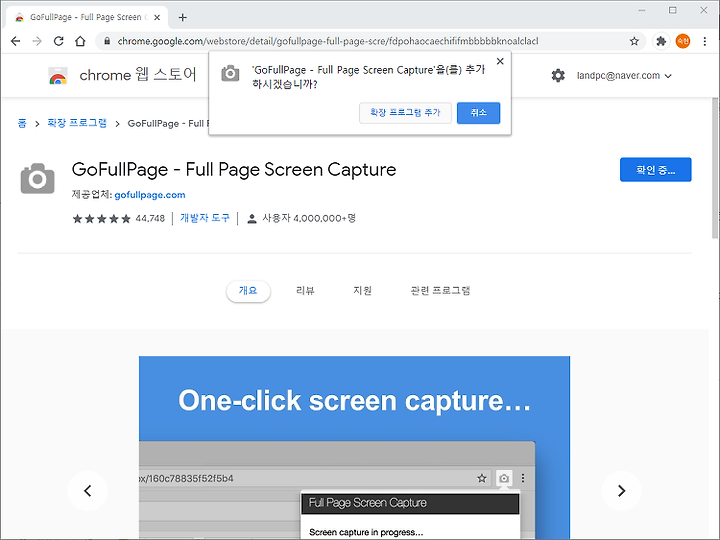Select the '개요' tab
The image size is (720, 540).
pyautogui.click(x=248, y=291)
